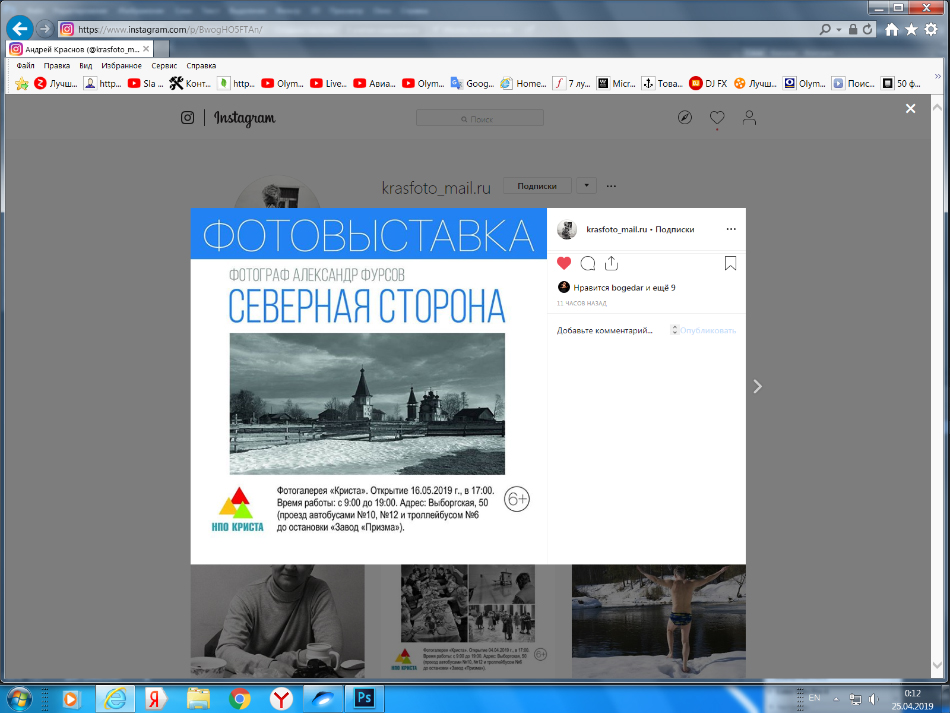Open krasfoto_mail.ru username in the post header
The height and width of the screenshot is (713, 950).
click(617, 230)
